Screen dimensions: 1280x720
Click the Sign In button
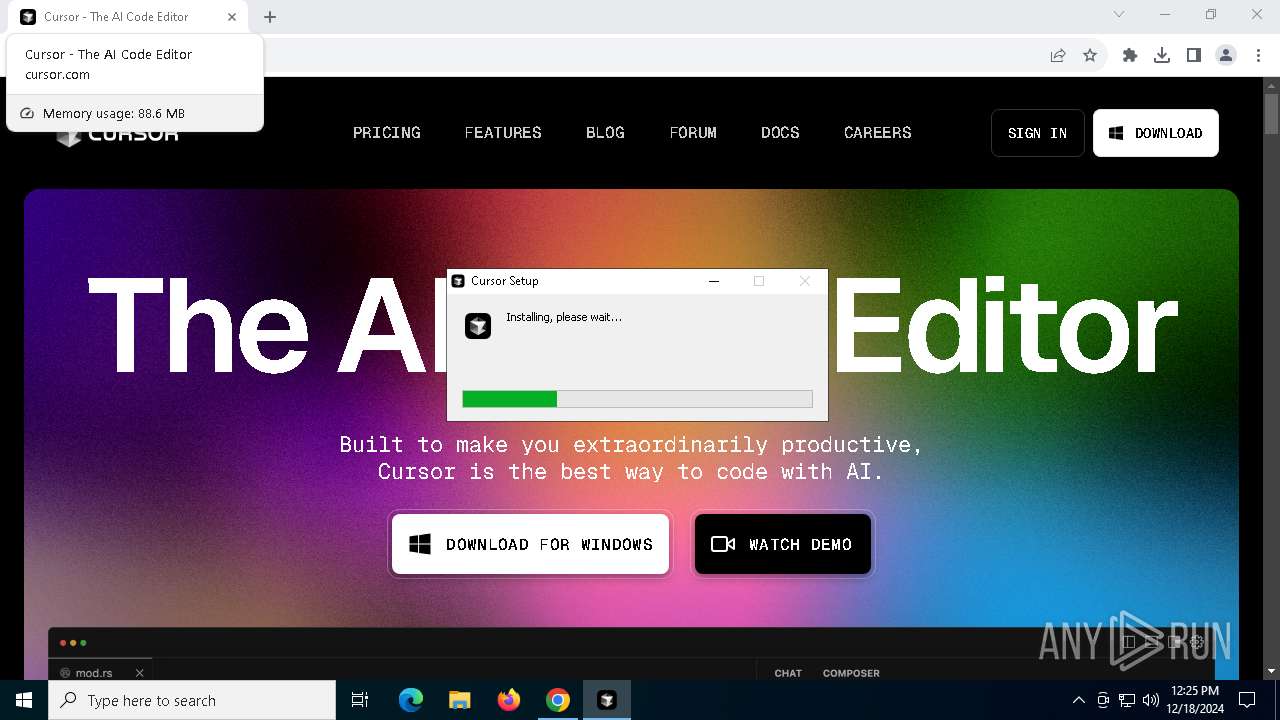click(1037, 133)
